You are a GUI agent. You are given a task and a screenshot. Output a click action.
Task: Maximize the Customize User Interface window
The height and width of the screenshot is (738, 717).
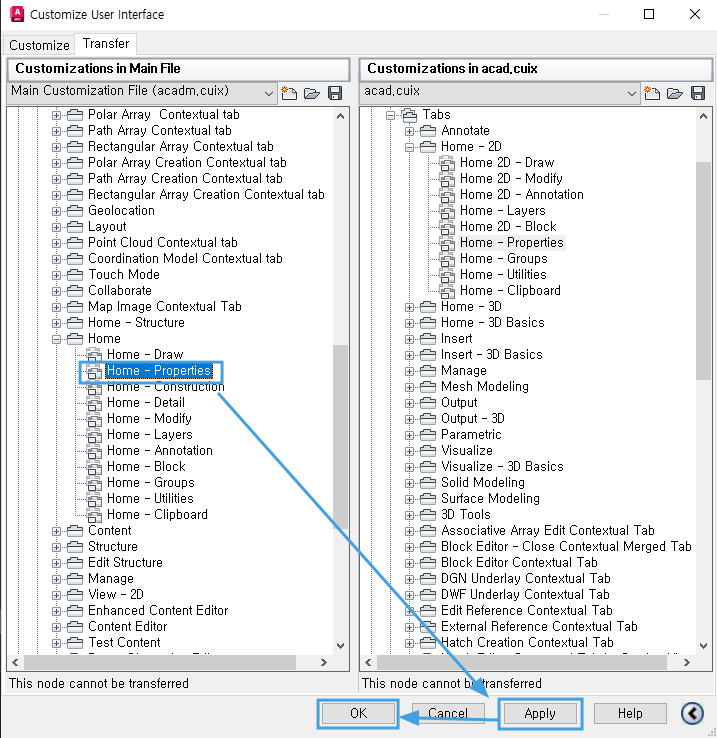tap(649, 14)
